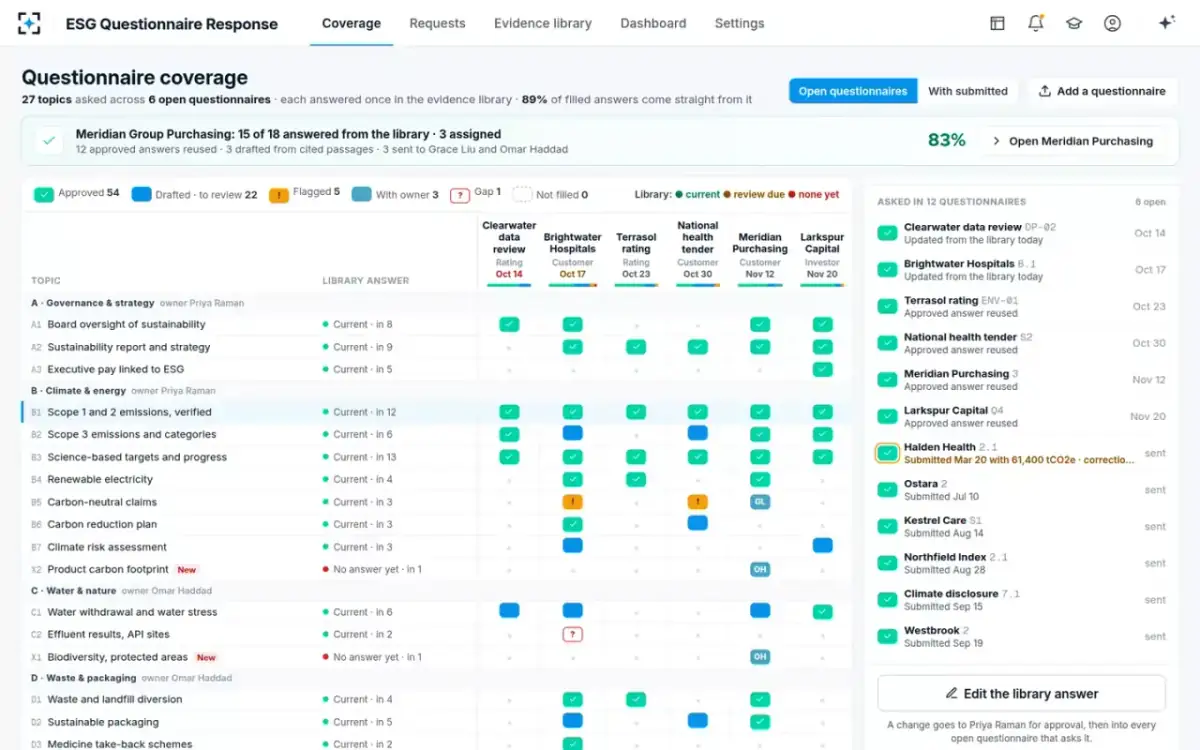This screenshot has width=1200, height=750.
Task: Open GL owner cell for Carbon-neutral claims
Action: 760,502
